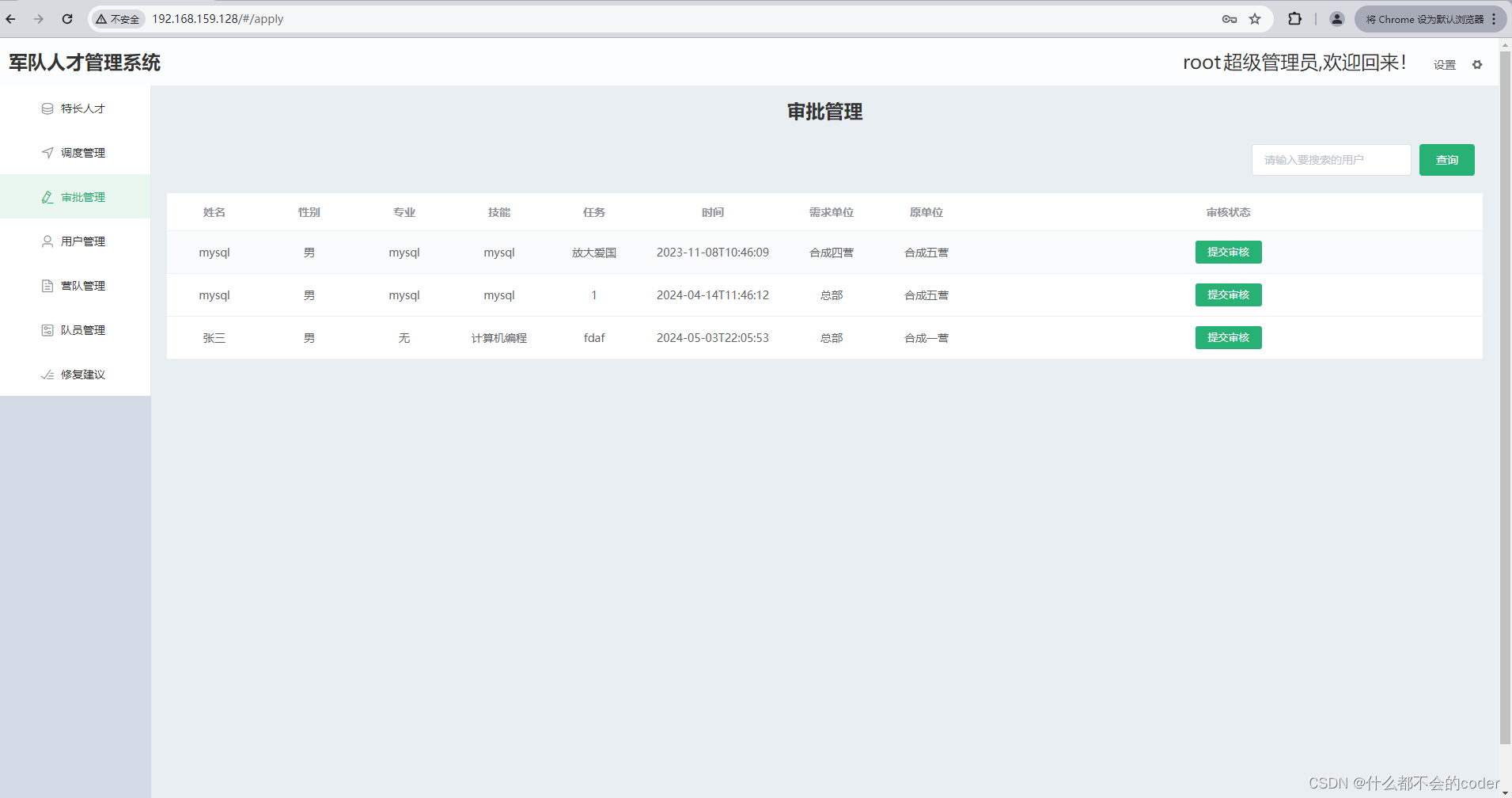Click the gear icon beside 设置
Screen dimensions: 1512x798
(x=1477, y=65)
